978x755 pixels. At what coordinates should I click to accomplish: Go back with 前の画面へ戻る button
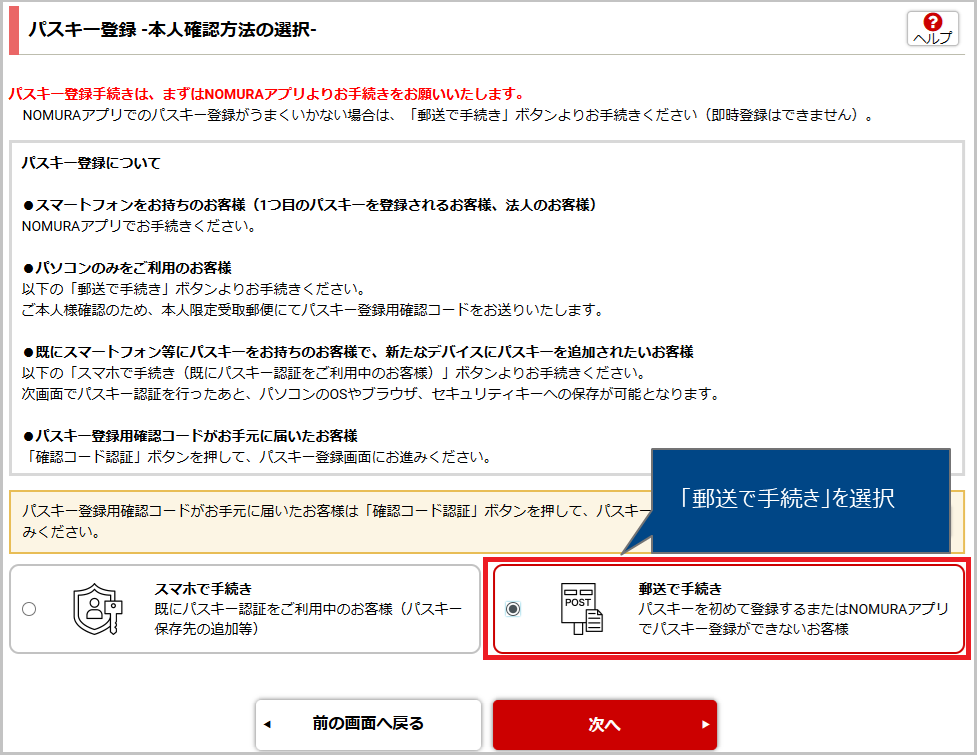[367, 724]
